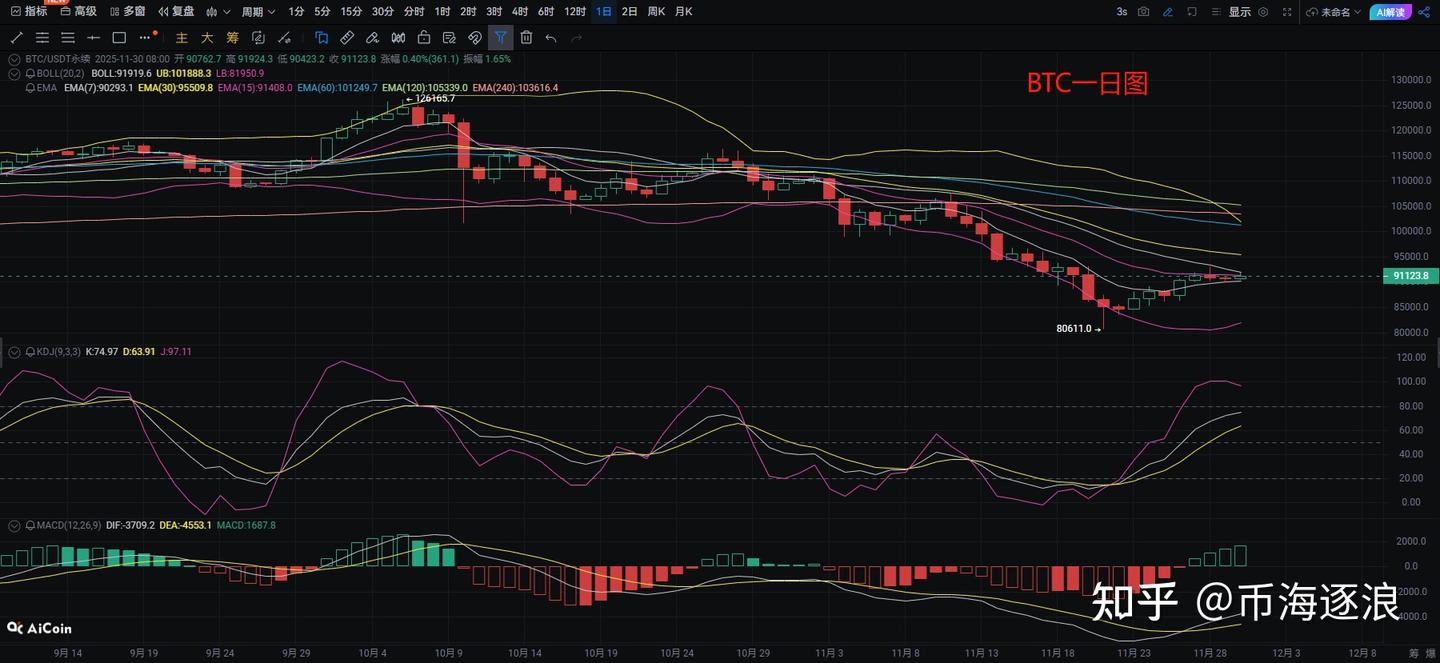Undo the last chart action
Screen dimensions: 1440x663
550,37
